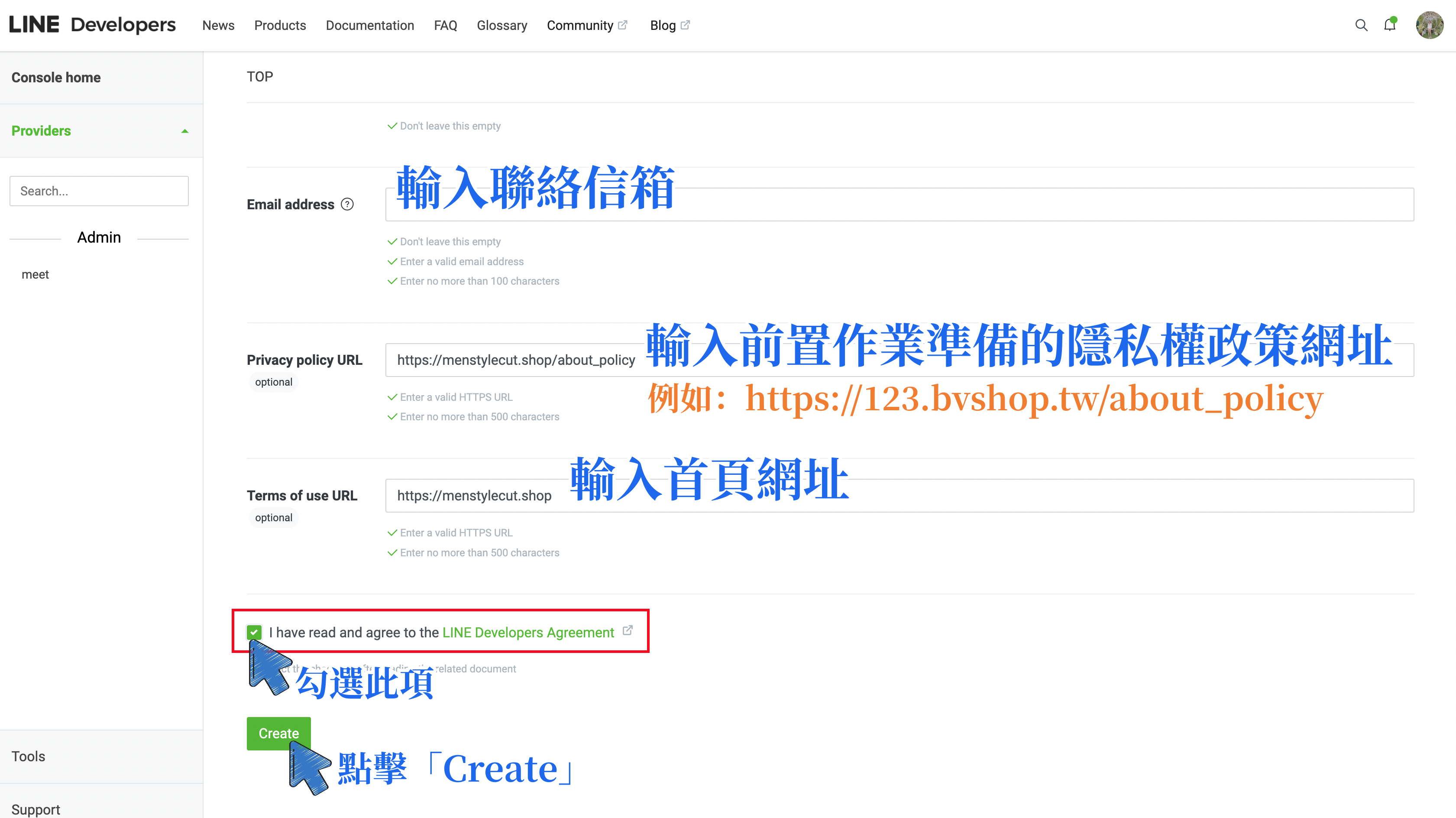Click 'Enter no more than 100 characters'
The width and height of the screenshot is (1456, 818).
(480, 282)
